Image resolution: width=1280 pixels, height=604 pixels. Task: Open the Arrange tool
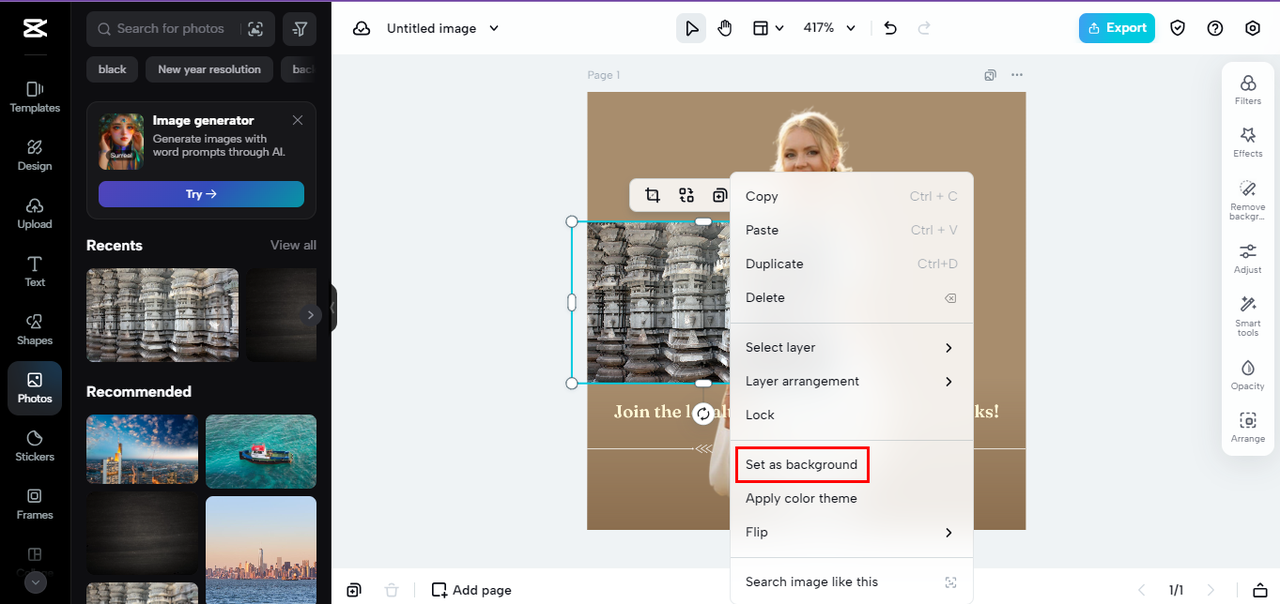(x=1248, y=427)
